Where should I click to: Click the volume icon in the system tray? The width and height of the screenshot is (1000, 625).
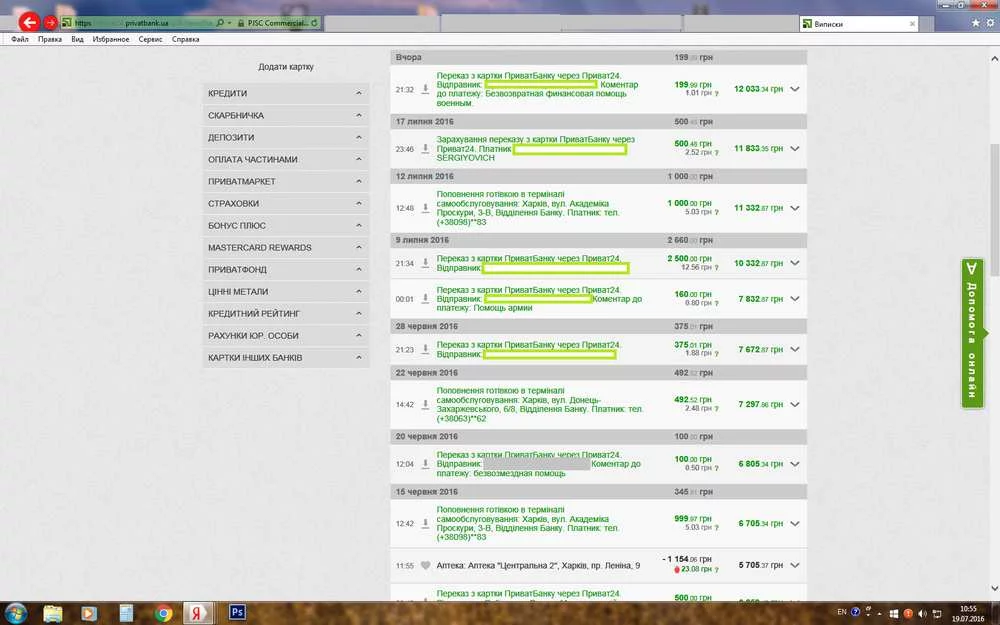click(x=922, y=614)
